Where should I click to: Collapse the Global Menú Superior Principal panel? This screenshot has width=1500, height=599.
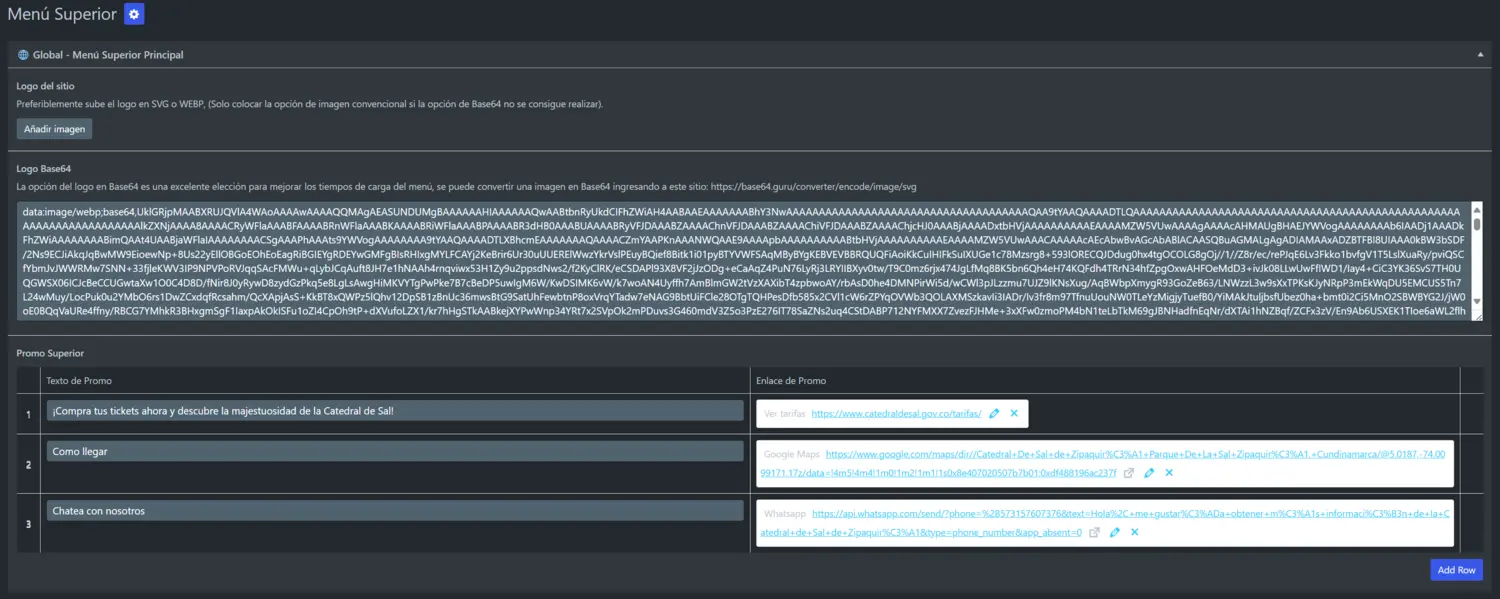[1480, 55]
